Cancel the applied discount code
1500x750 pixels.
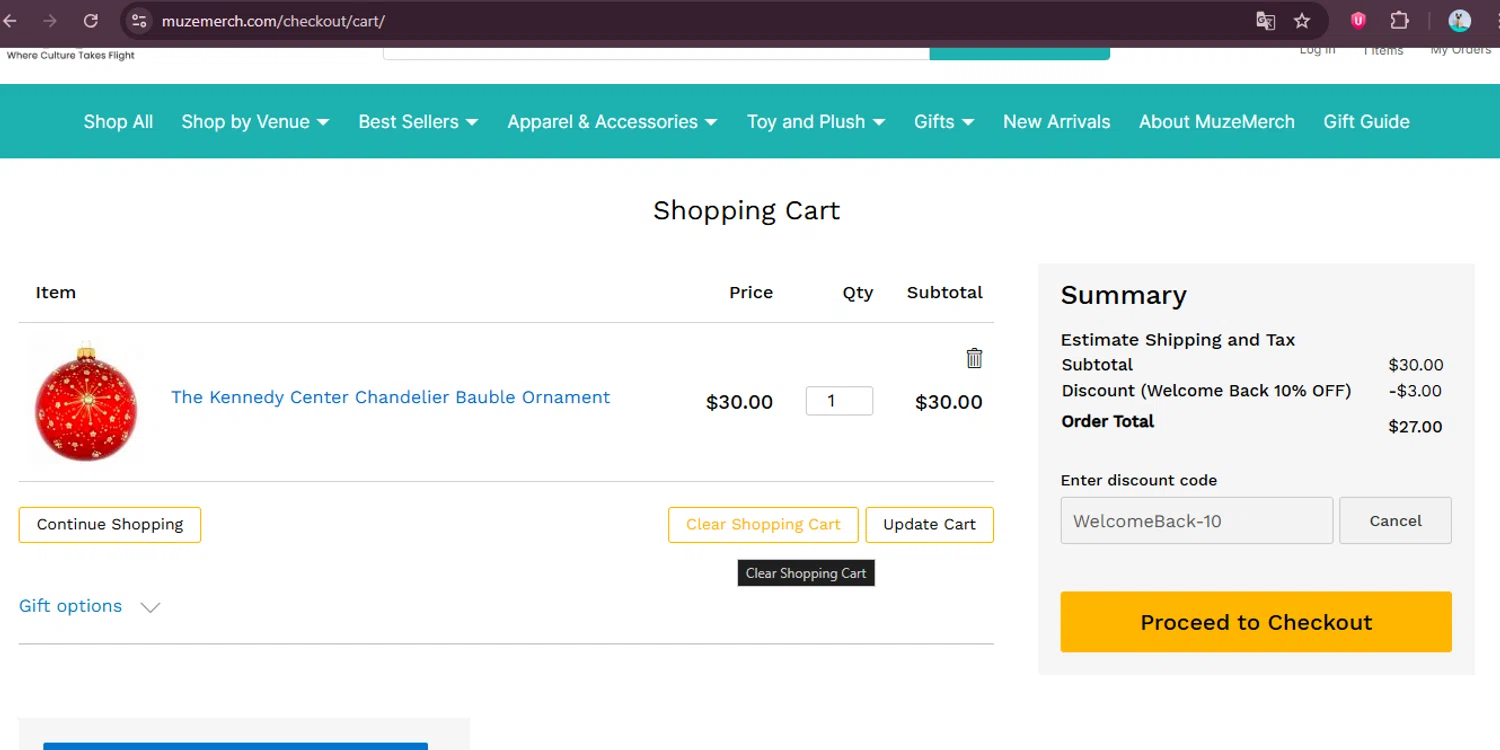click(1395, 521)
